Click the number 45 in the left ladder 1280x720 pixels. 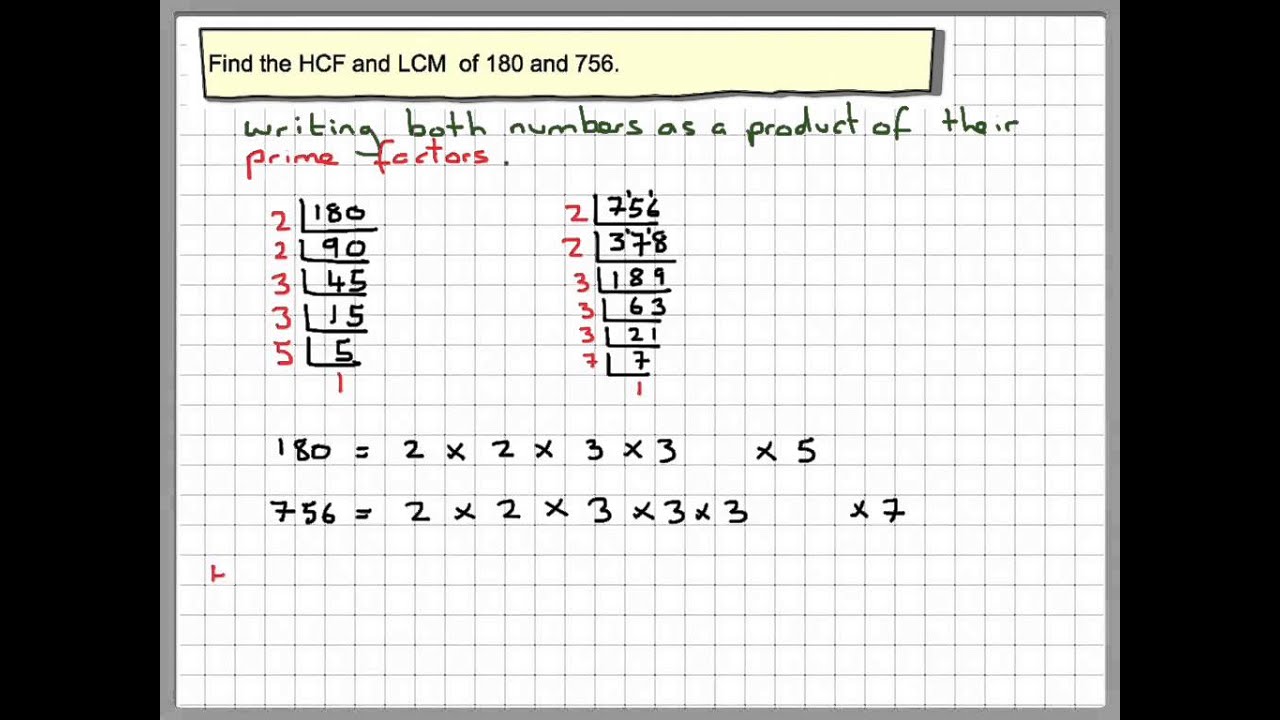[x=345, y=284]
